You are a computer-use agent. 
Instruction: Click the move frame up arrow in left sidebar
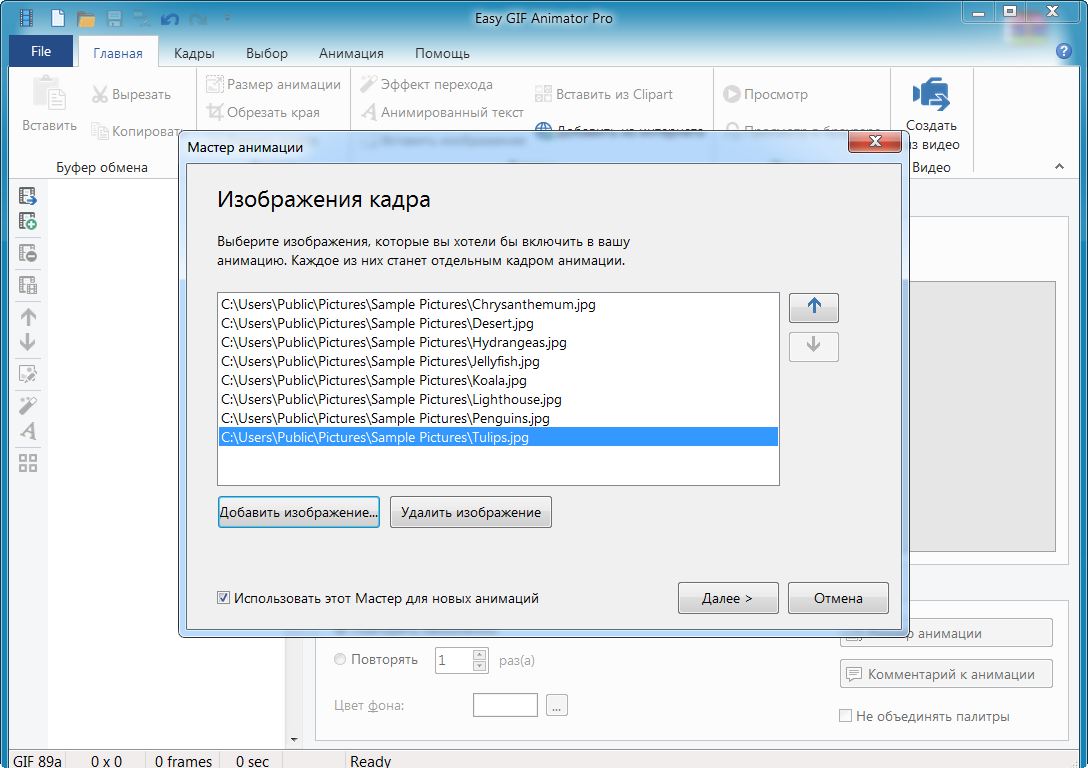pos(28,317)
